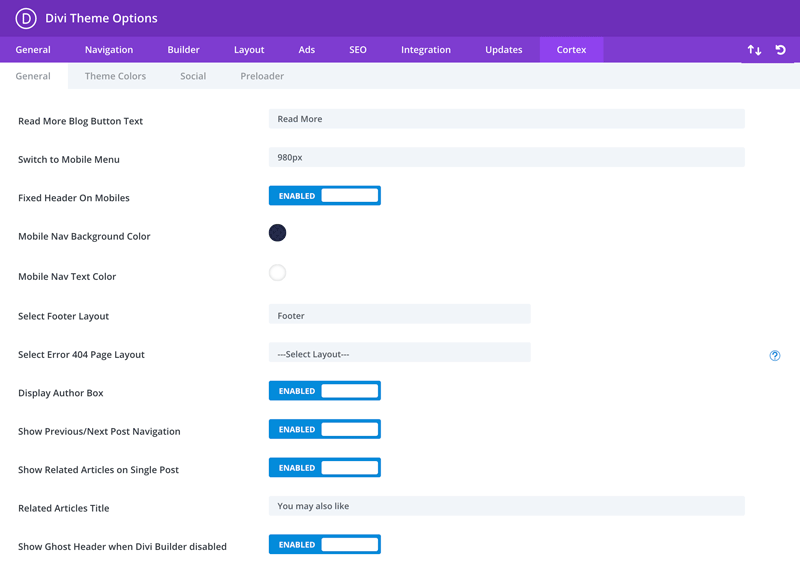The width and height of the screenshot is (800, 578).
Task: Click the Select Footer Layout label
Action: tap(64, 316)
